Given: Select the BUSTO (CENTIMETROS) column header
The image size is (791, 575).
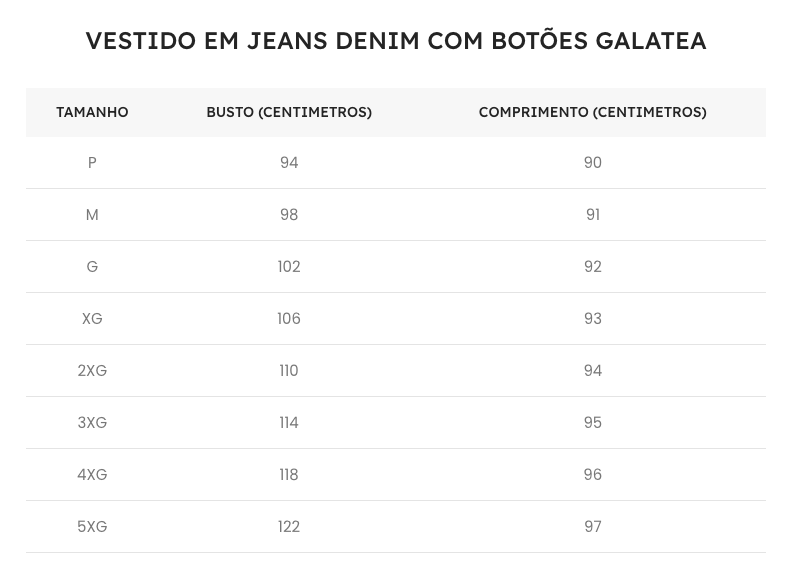Looking at the screenshot, I should click(289, 112).
